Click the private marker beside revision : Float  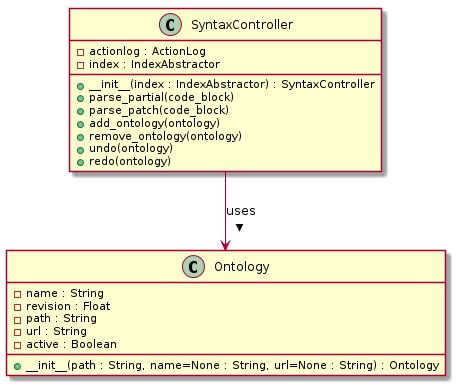[x=18, y=307]
